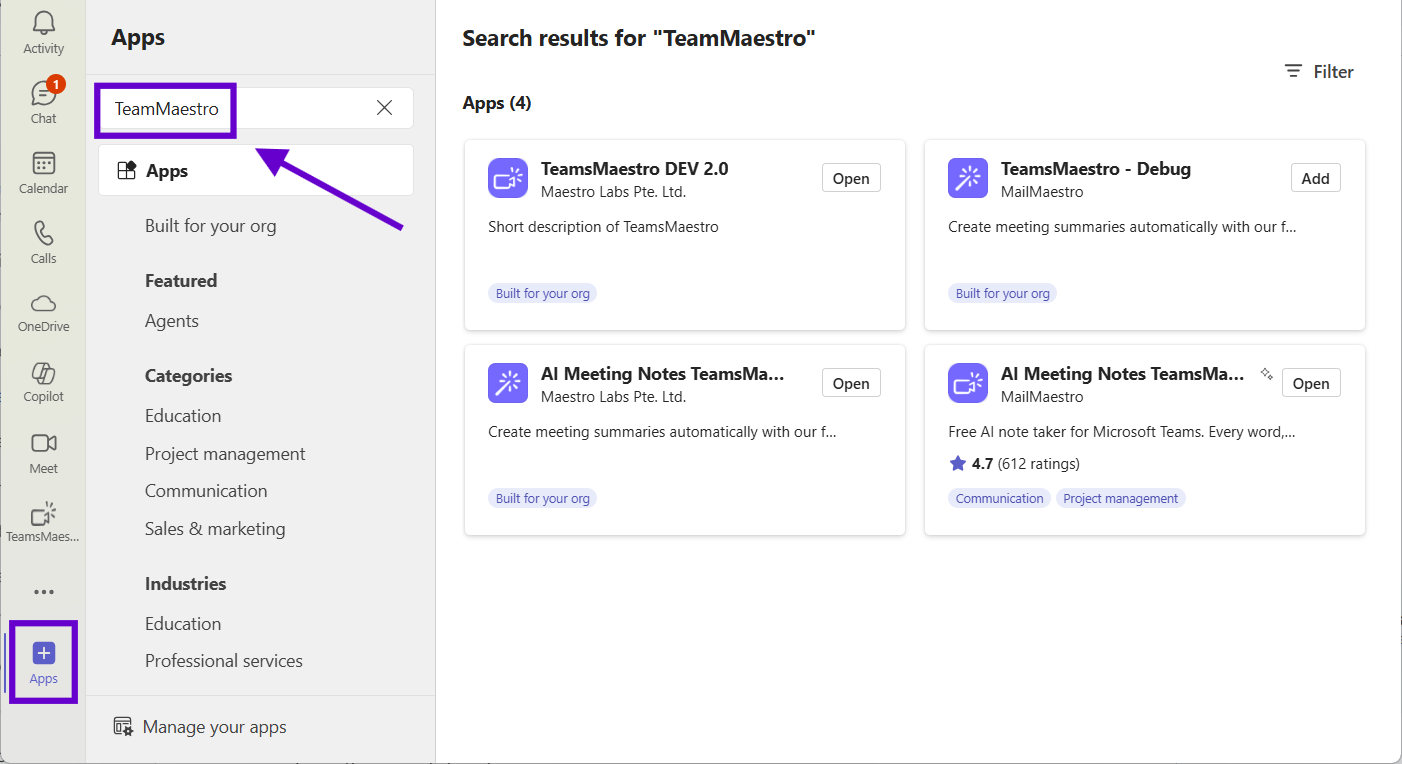Open AI Meeting Notes by Maestro Labs
1402x764 pixels.
(x=851, y=383)
